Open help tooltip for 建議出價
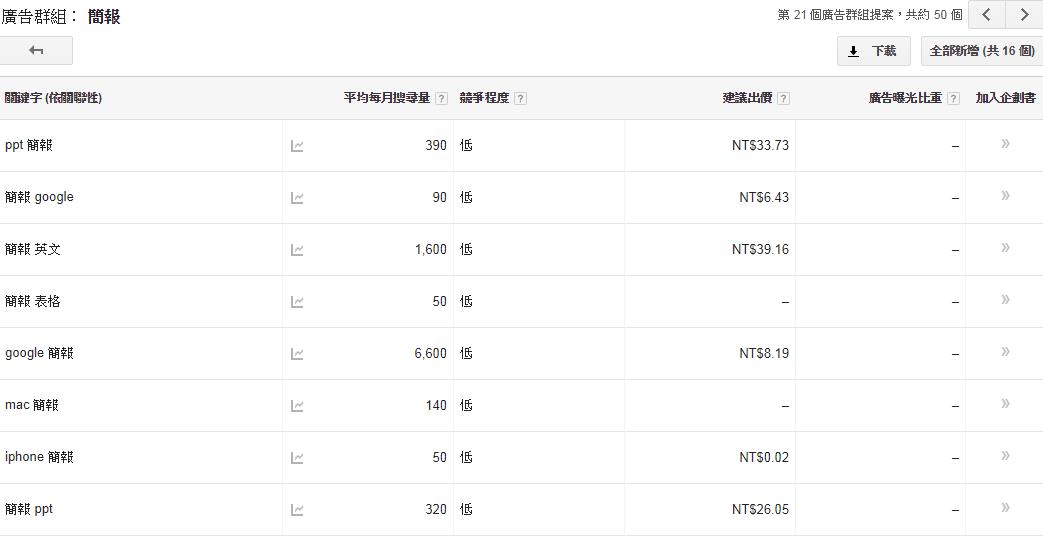Viewport: 1043px width, 537px height. click(784, 98)
